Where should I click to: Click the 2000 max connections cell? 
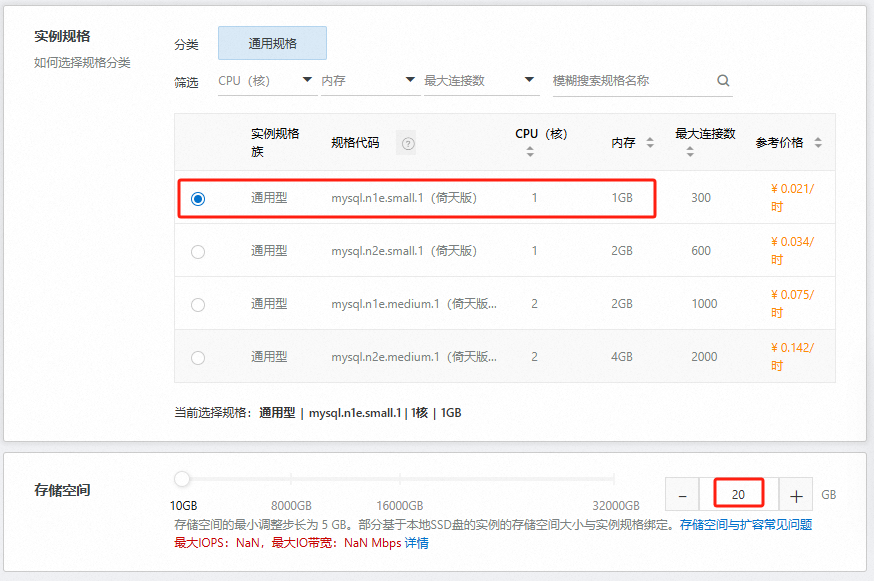pyautogui.click(x=705, y=357)
